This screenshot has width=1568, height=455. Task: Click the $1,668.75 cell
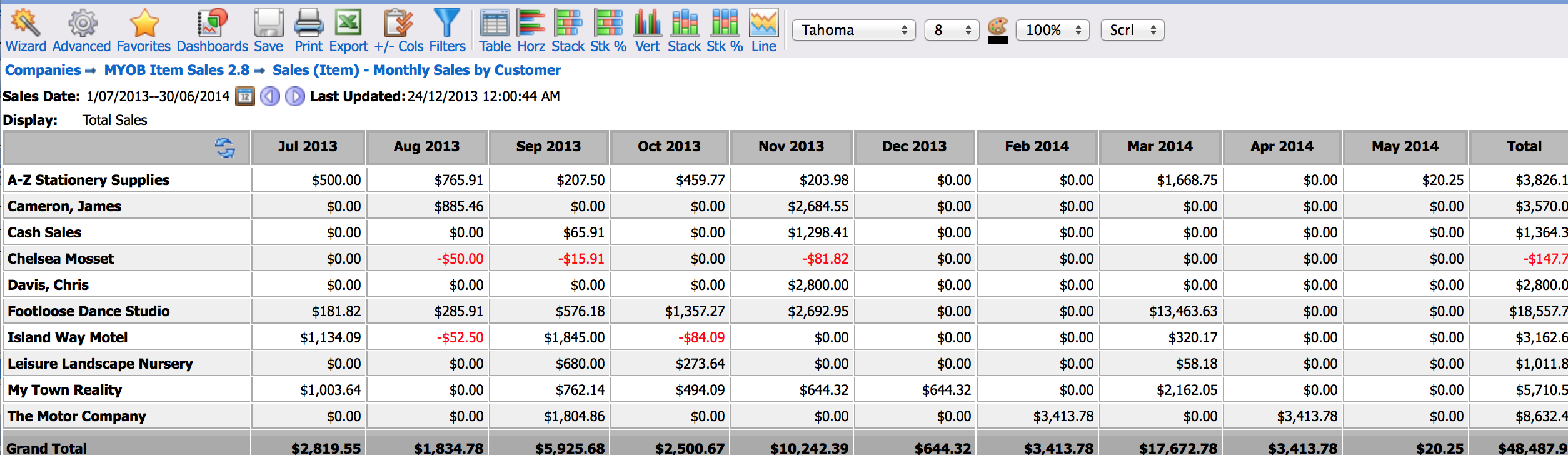tap(1187, 180)
